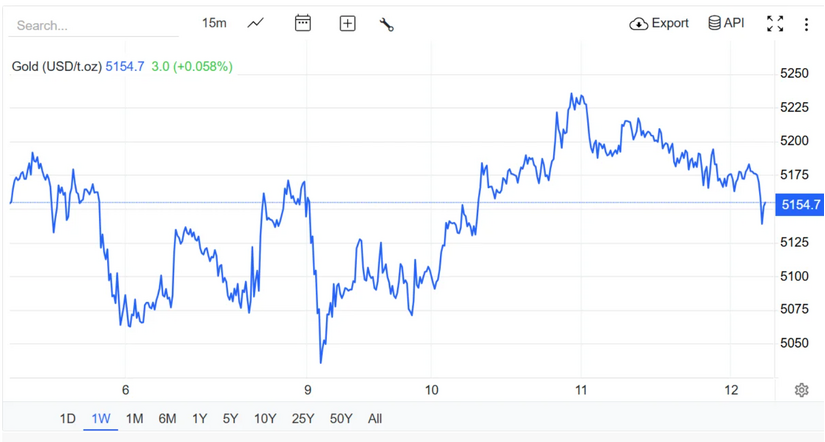825x442 pixels.
Task: Toggle fullscreen chart view
Action: (x=775, y=24)
